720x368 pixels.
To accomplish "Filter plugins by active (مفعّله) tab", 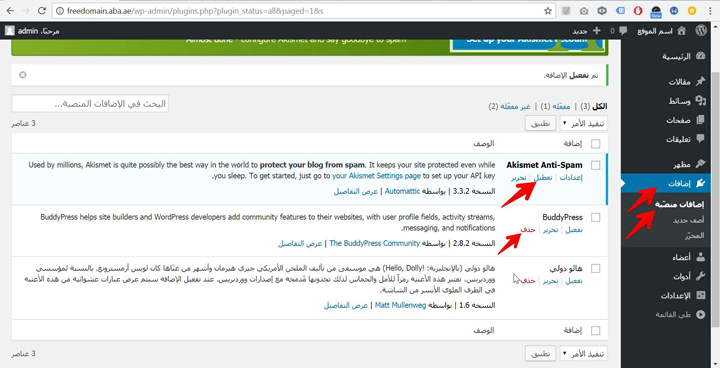I will tap(561, 107).
